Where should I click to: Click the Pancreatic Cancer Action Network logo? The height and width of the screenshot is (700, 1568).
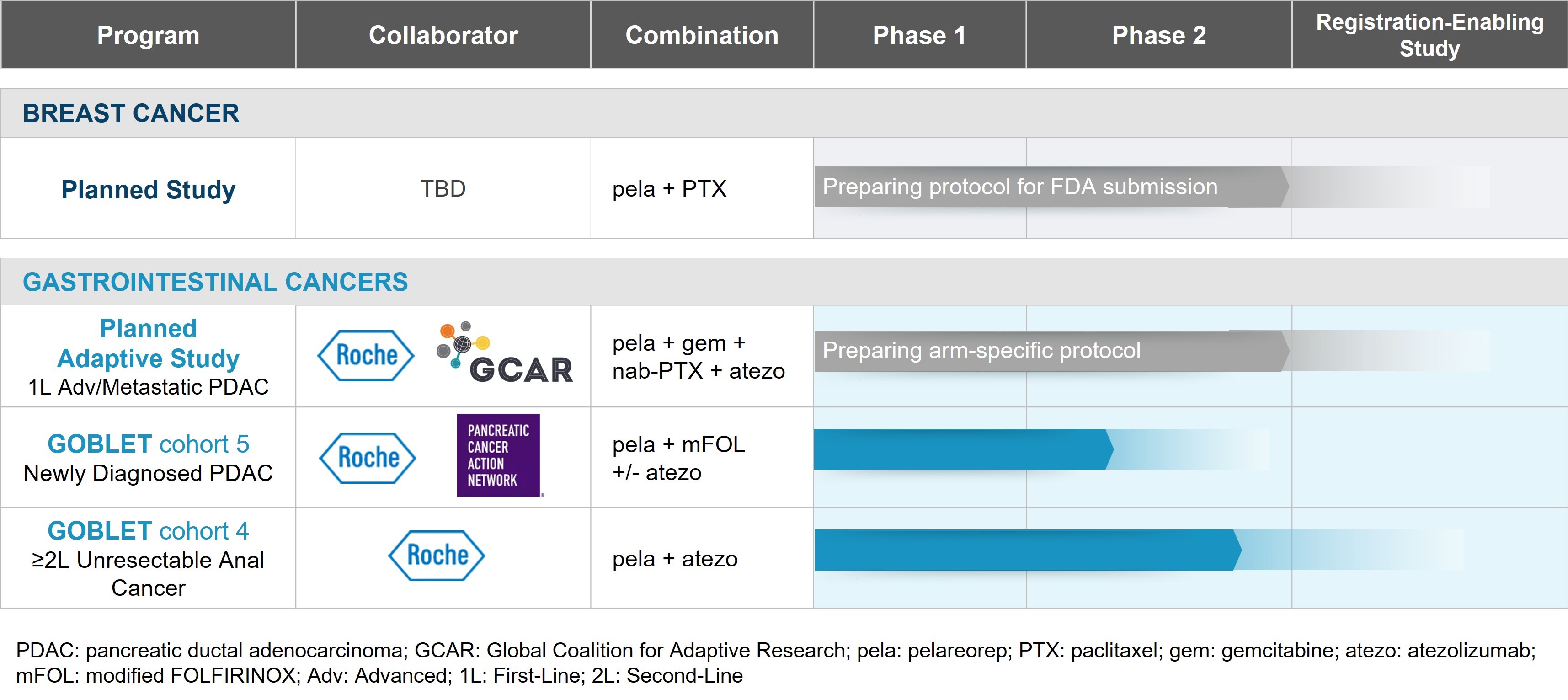click(x=499, y=455)
